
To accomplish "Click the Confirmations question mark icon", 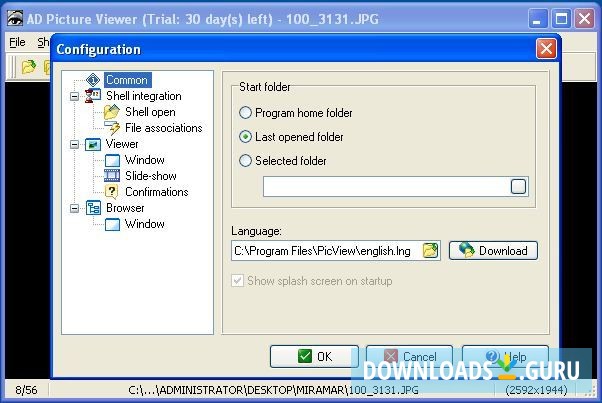I will pos(112,192).
